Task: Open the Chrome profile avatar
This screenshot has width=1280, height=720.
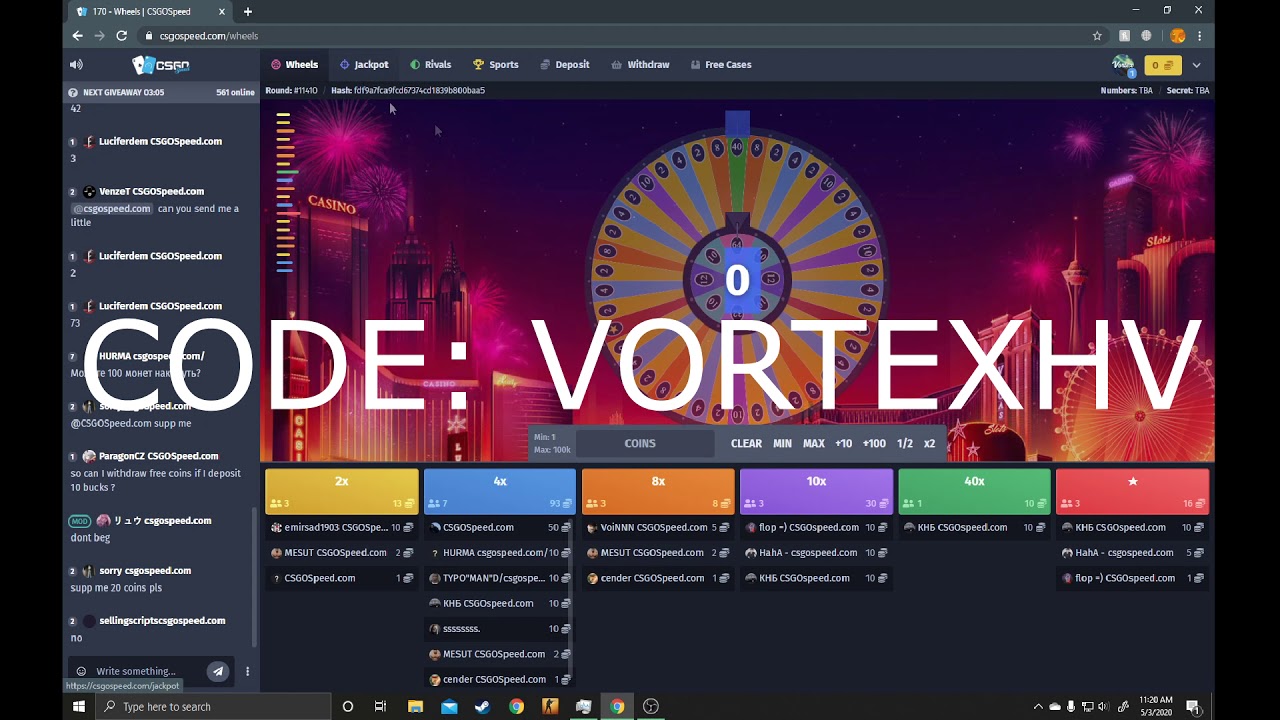Action: pyautogui.click(x=1178, y=35)
